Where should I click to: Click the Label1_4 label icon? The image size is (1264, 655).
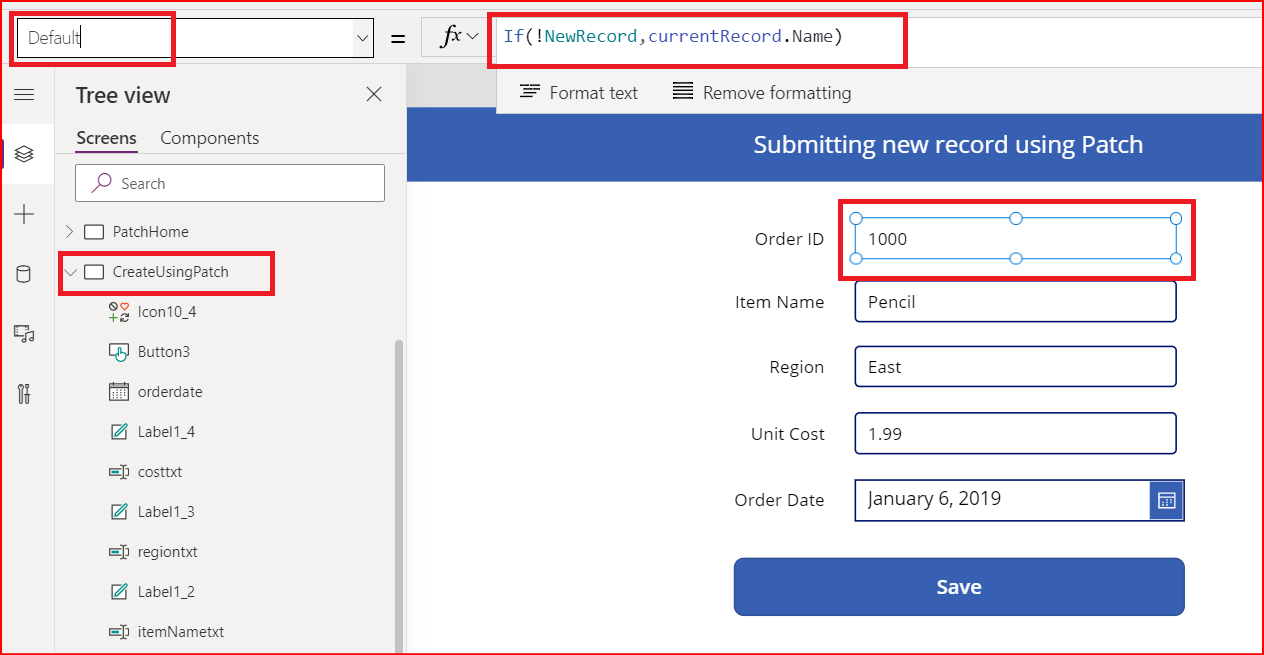pos(119,432)
